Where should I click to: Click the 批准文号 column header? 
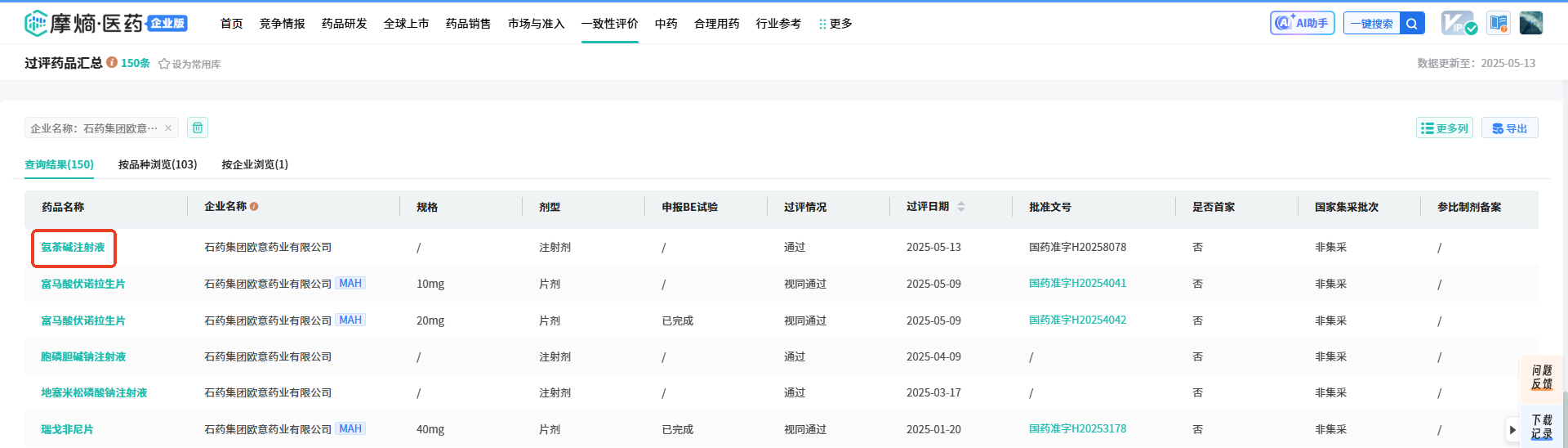[1050, 207]
